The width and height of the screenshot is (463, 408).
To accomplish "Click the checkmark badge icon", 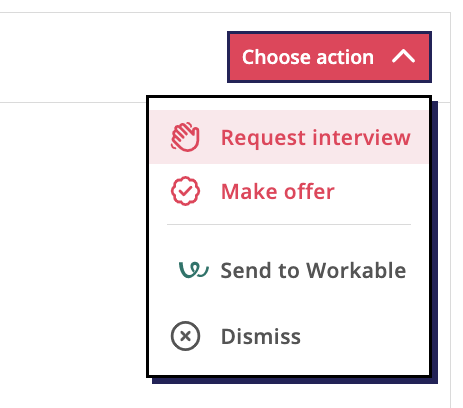I will [185, 191].
